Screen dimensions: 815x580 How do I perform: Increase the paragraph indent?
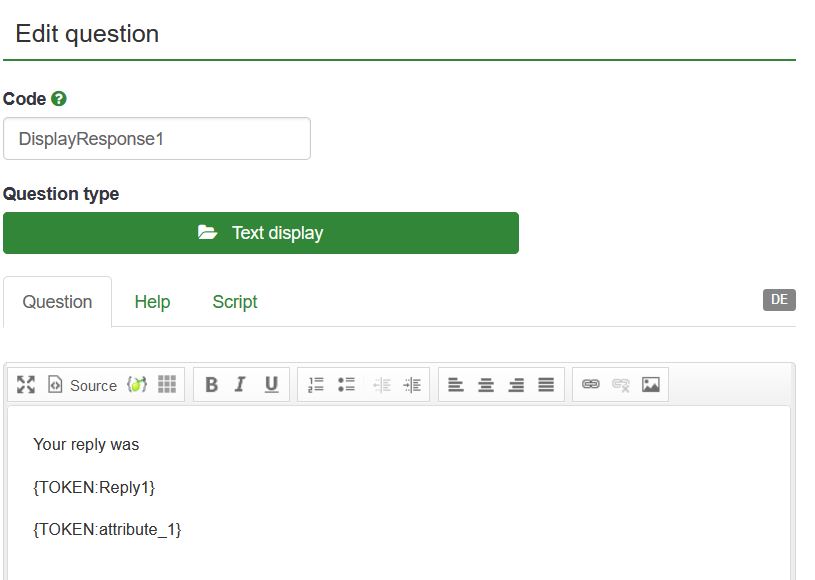(x=412, y=385)
